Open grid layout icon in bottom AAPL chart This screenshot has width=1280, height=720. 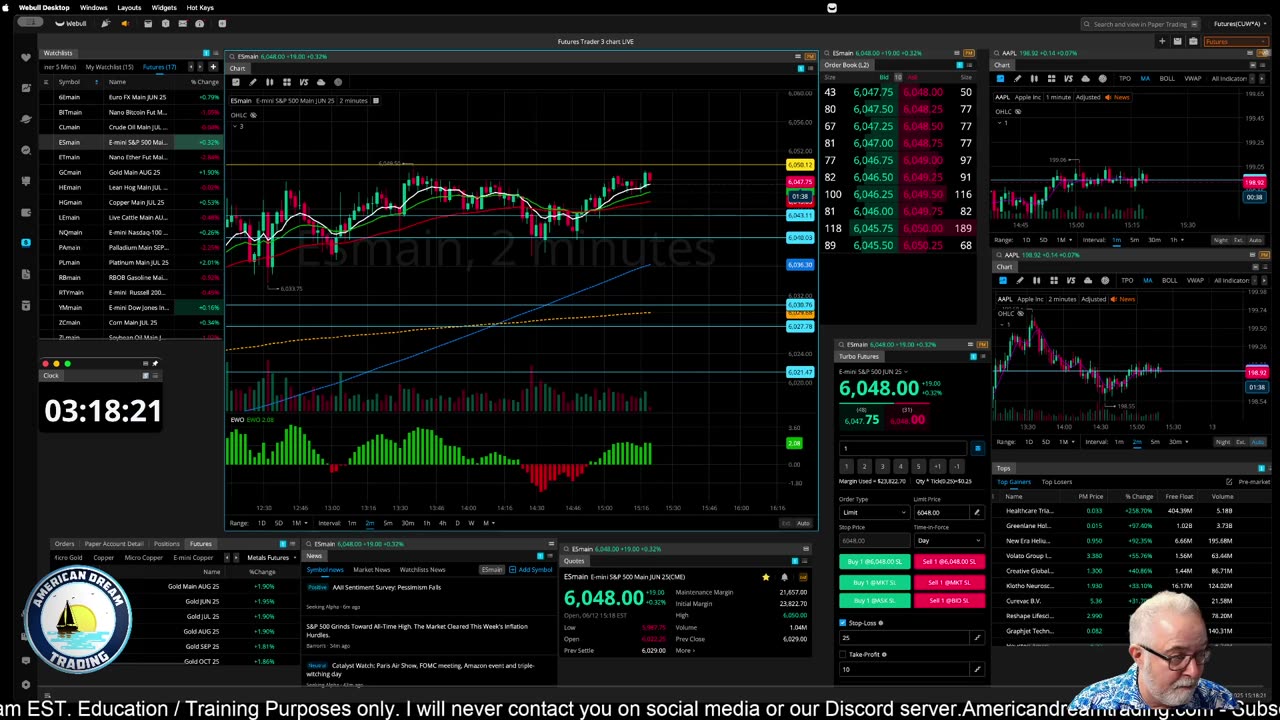pos(1053,280)
